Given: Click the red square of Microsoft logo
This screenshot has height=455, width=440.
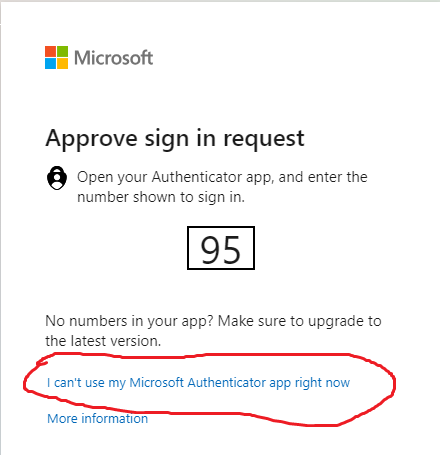Looking at the screenshot, I should coord(50,51).
